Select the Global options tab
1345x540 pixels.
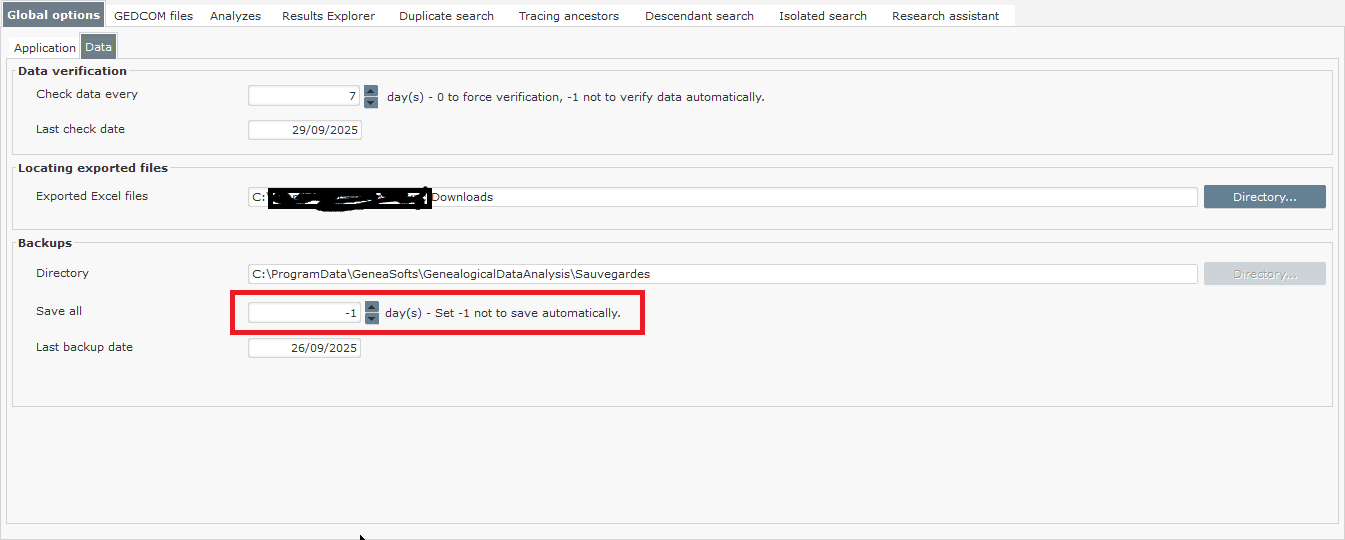(x=53, y=15)
